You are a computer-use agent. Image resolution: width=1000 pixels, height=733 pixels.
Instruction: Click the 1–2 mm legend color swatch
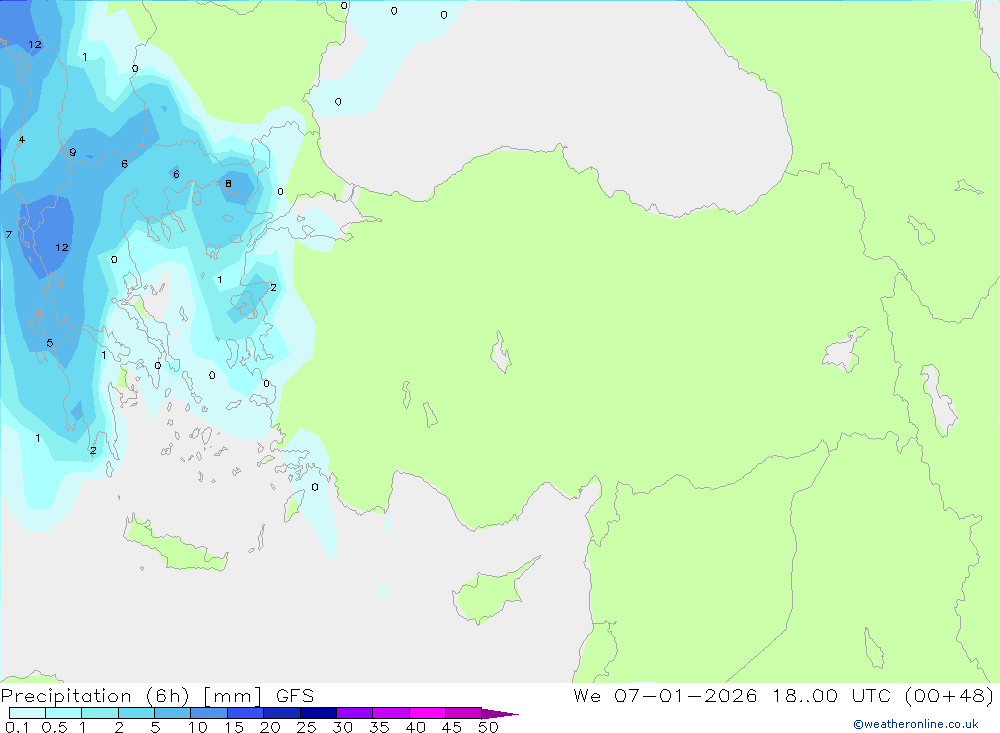(100, 713)
